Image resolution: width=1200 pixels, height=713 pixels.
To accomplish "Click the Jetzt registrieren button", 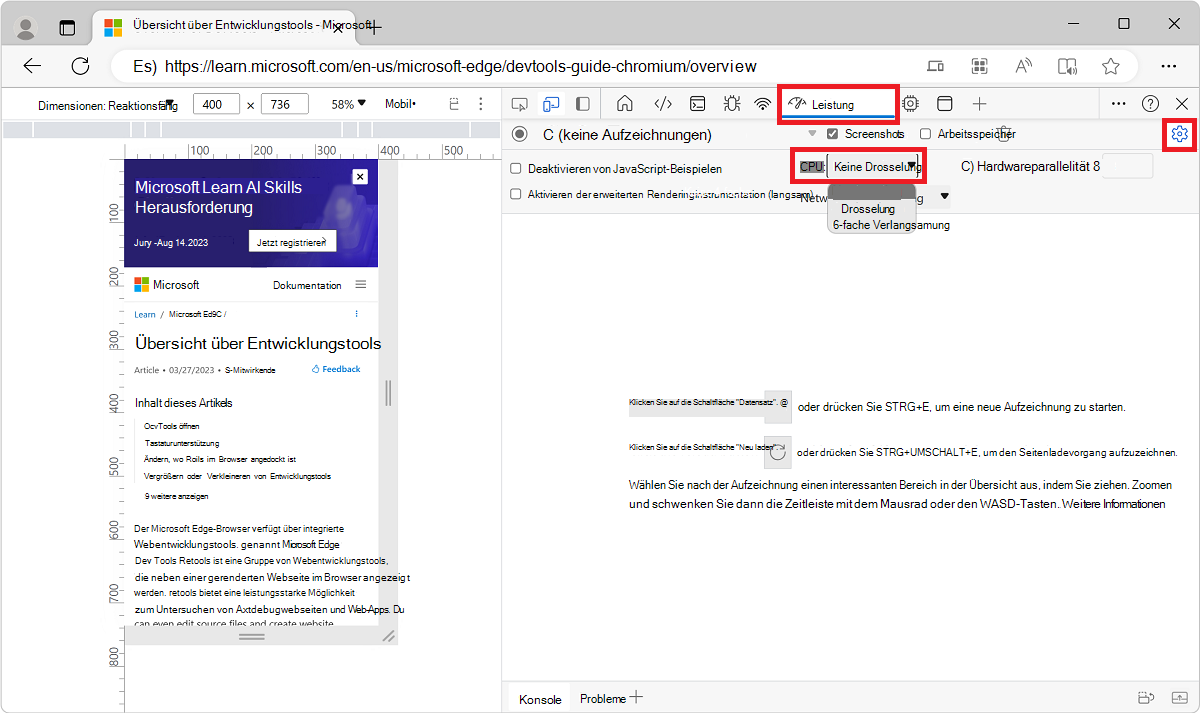I will [292, 240].
